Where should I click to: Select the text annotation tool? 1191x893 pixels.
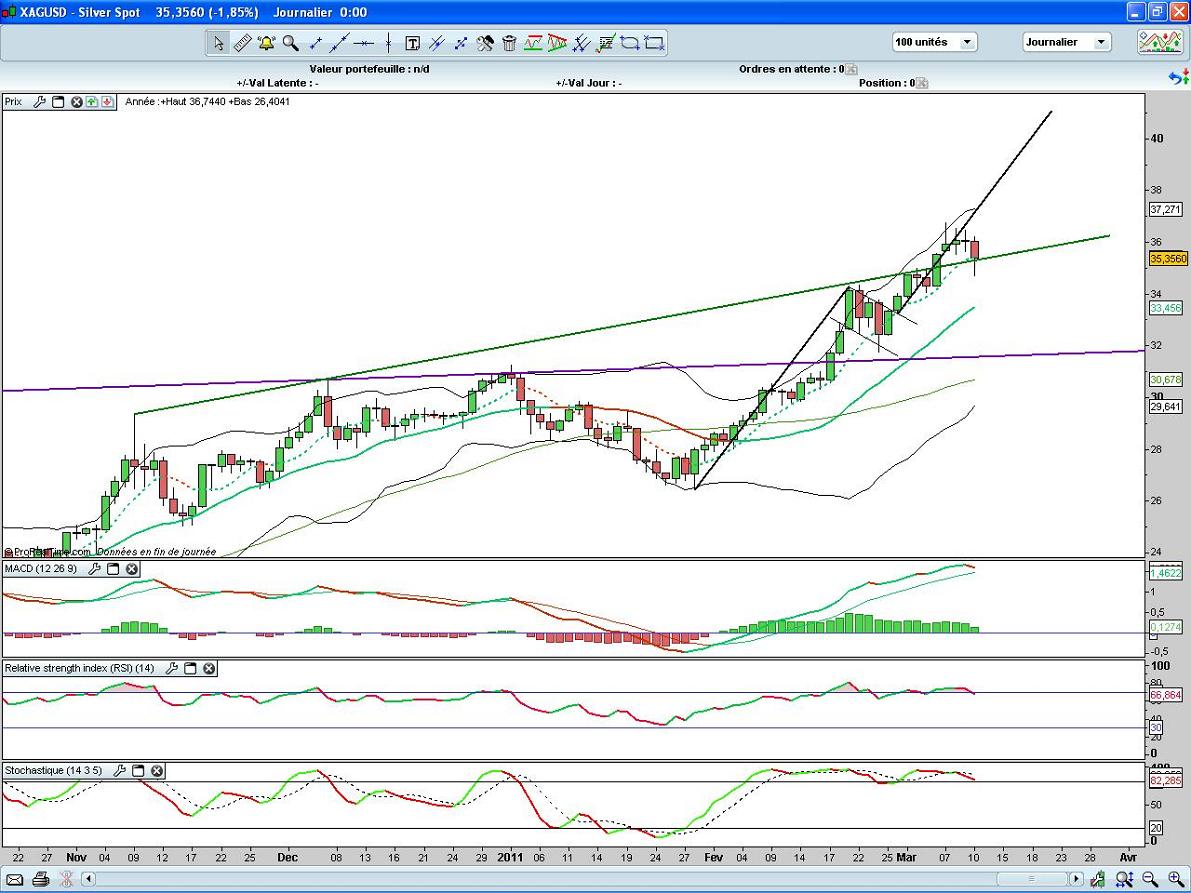point(412,43)
